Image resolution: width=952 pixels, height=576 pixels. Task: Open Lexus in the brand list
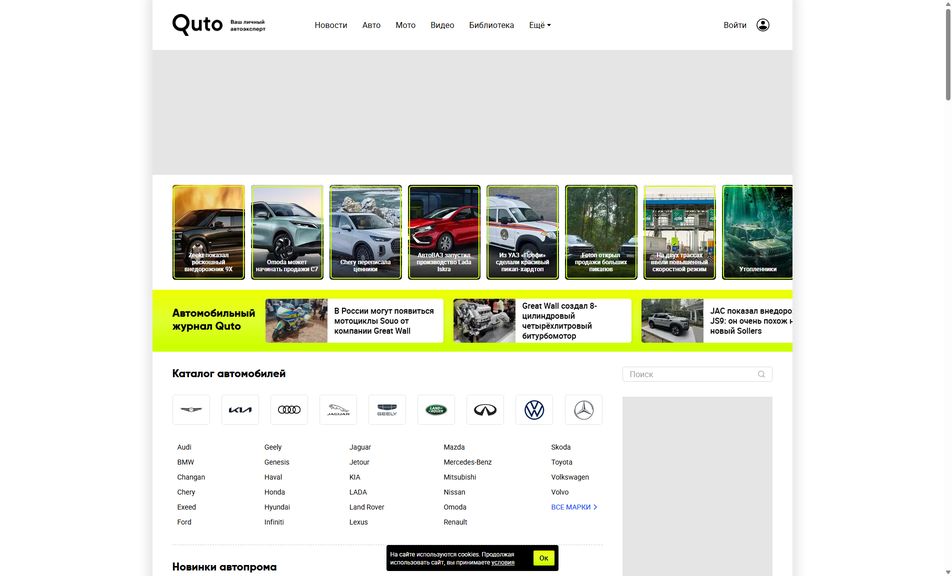tap(358, 523)
